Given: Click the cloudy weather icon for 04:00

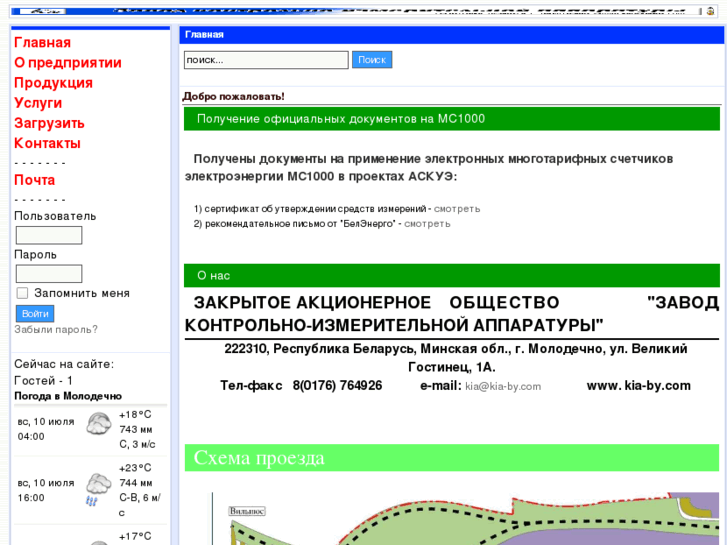Looking at the screenshot, I should pyautogui.click(x=99, y=424).
